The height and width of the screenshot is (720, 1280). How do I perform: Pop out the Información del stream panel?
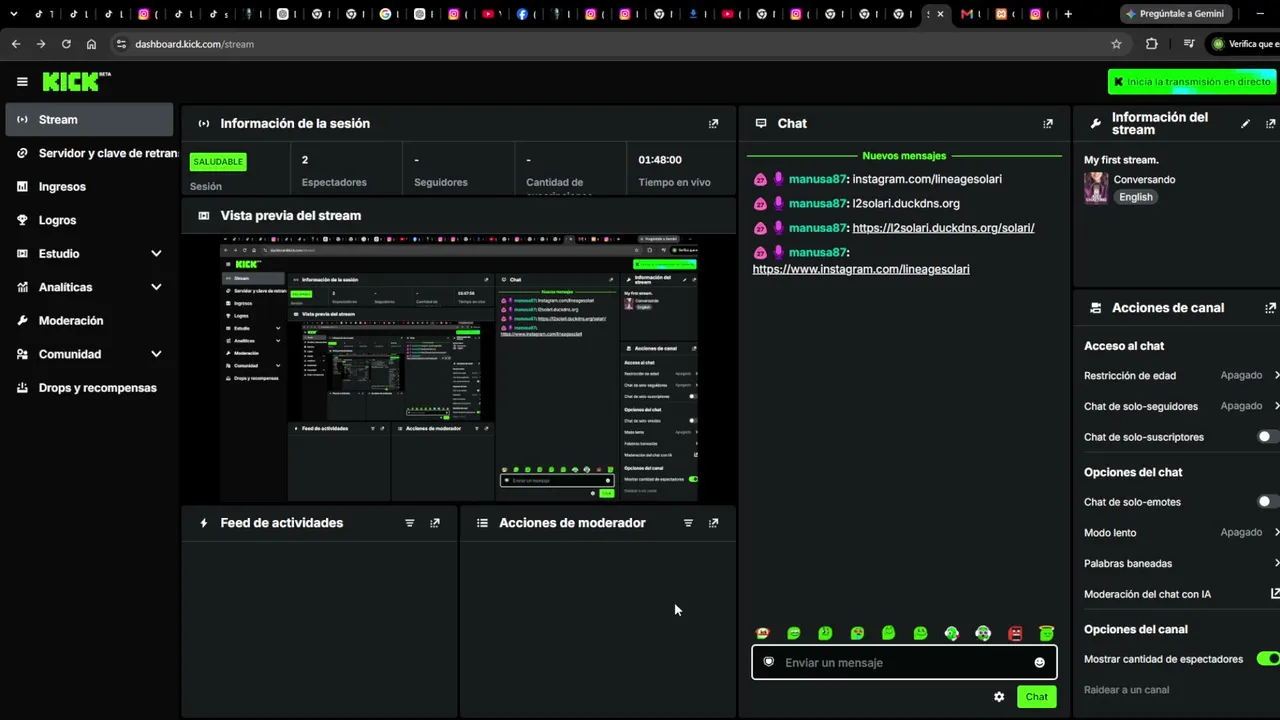[1271, 124]
